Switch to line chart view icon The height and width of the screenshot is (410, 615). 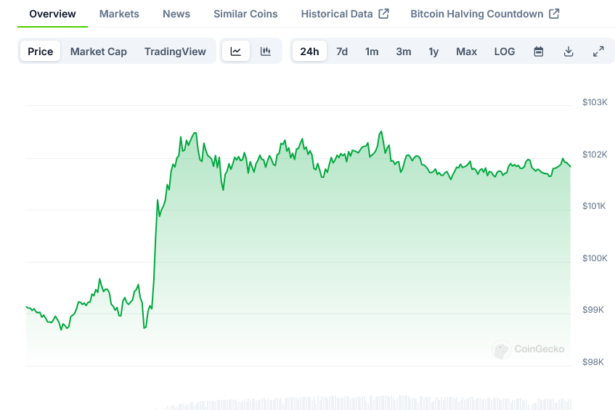coord(235,52)
